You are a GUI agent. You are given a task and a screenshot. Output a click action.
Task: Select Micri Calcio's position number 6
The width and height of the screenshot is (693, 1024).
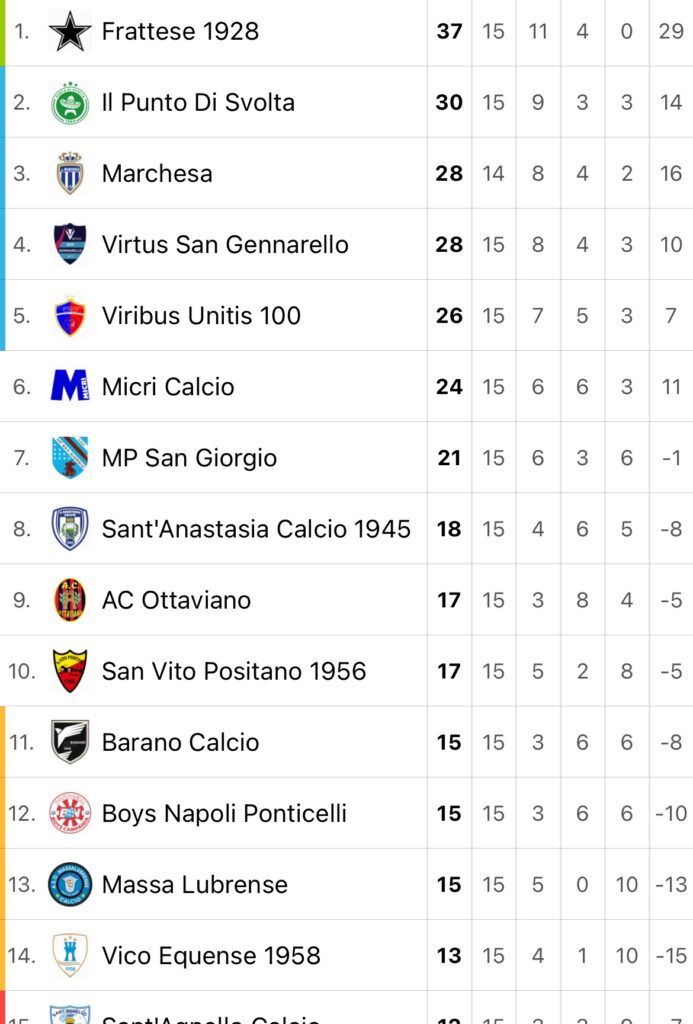pyautogui.click(x=22, y=387)
